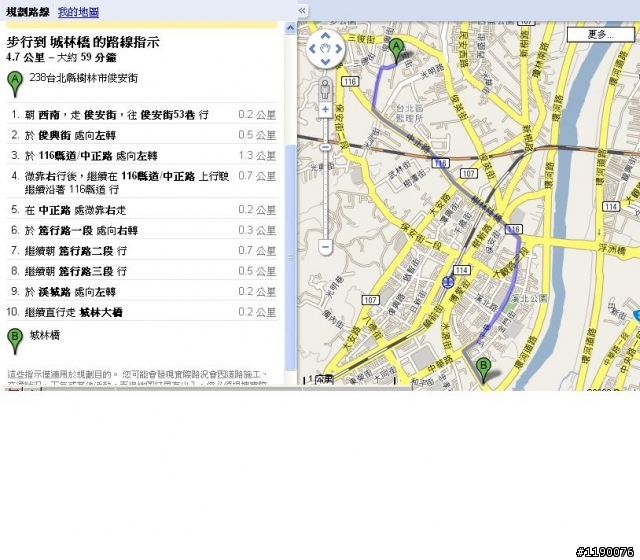
Task: Open the 我的地圖 link
Action: click(78, 12)
